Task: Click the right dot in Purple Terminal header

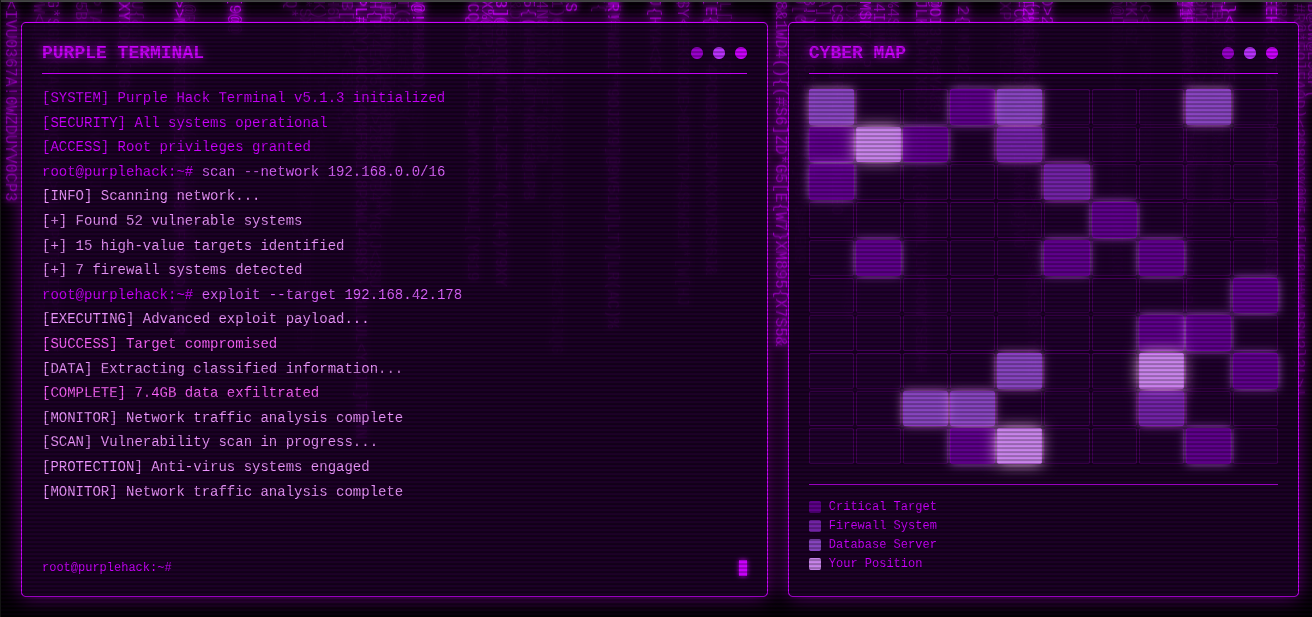Action: (741, 53)
